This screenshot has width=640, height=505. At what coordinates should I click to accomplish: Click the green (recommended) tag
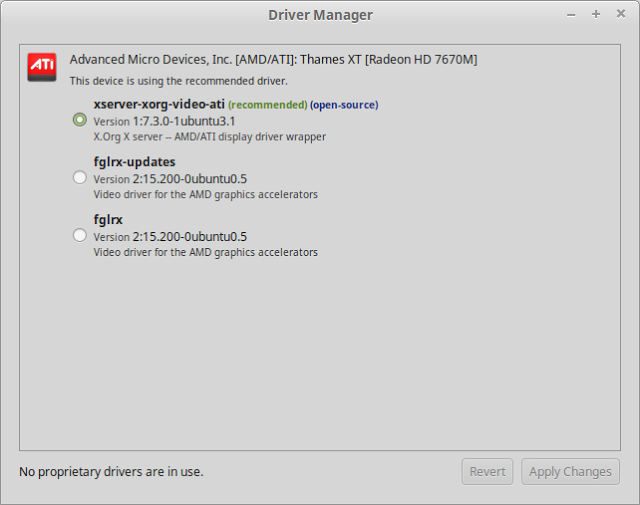[267, 105]
